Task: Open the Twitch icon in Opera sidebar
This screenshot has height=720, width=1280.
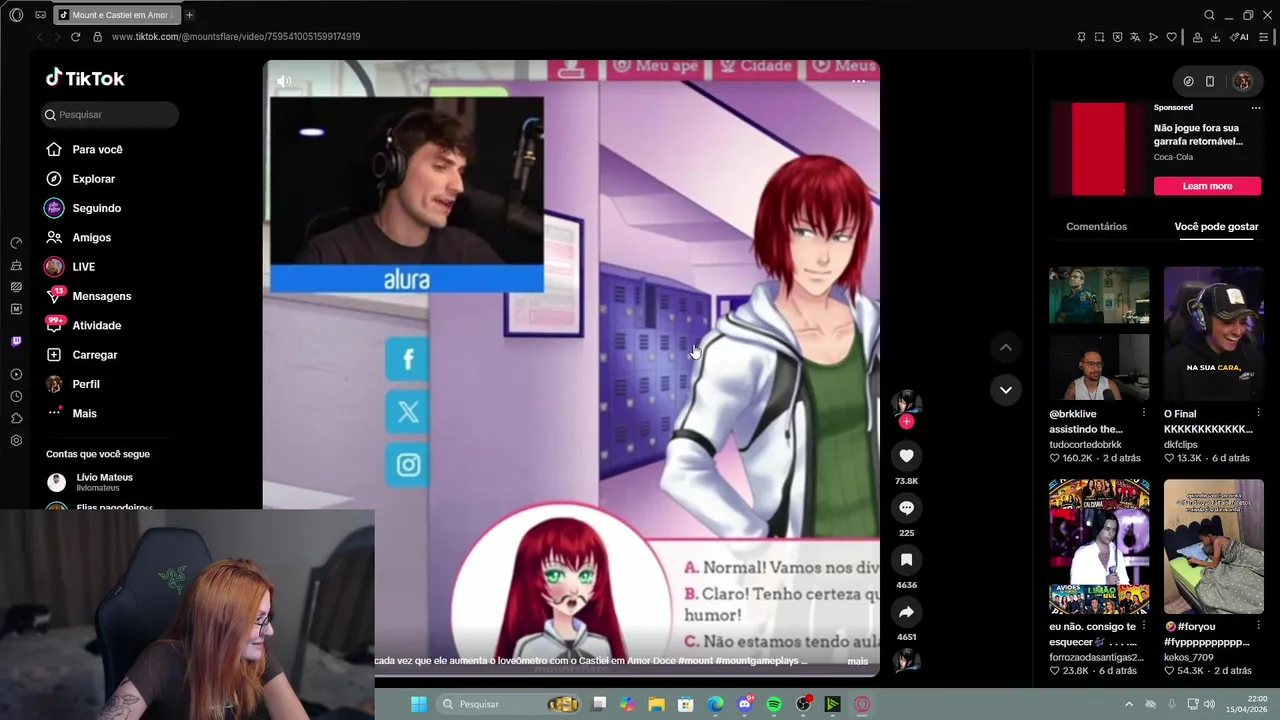Action: tap(16, 341)
